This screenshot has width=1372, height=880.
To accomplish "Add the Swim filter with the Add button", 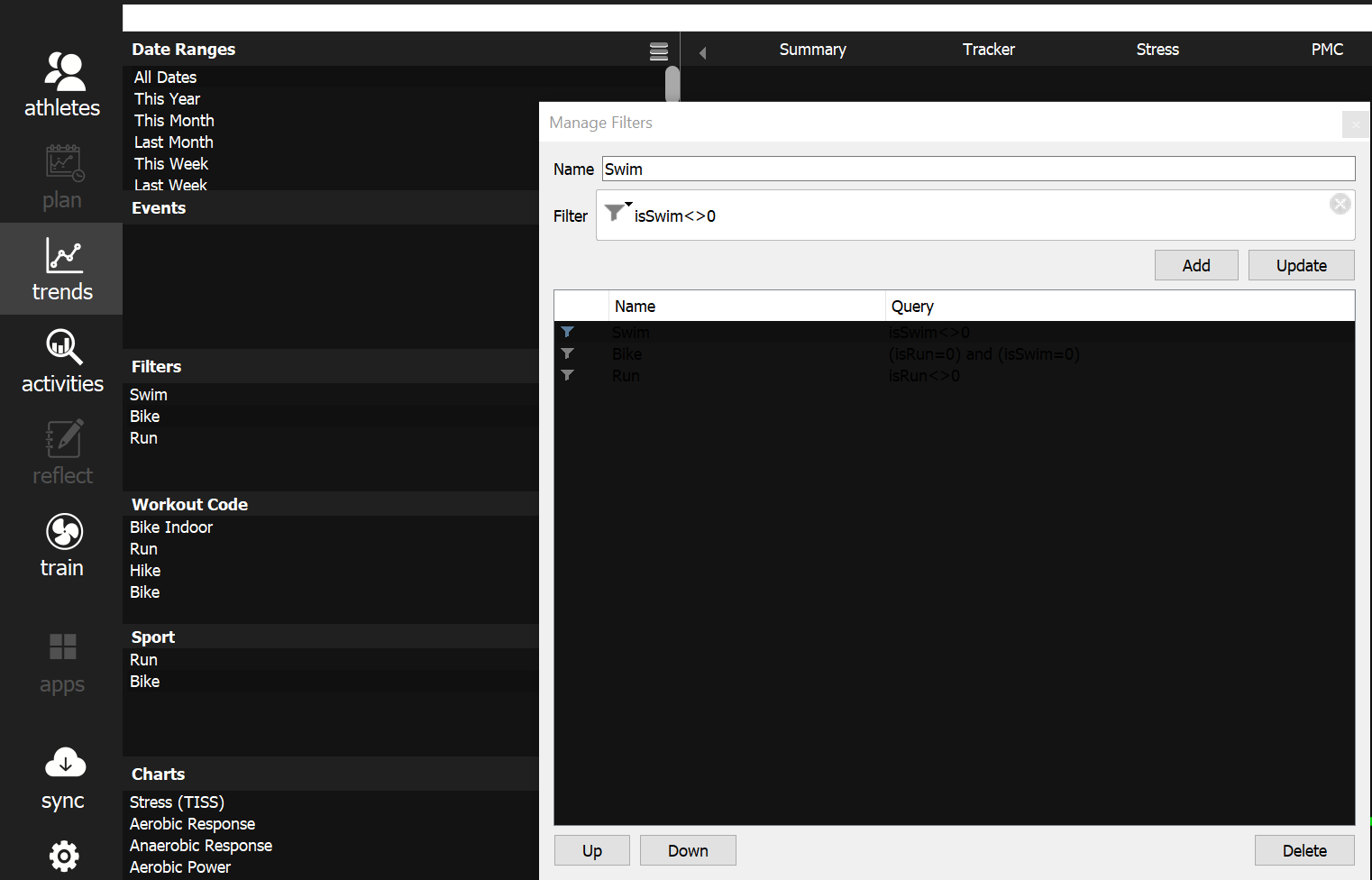I will click(x=1196, y=265).
